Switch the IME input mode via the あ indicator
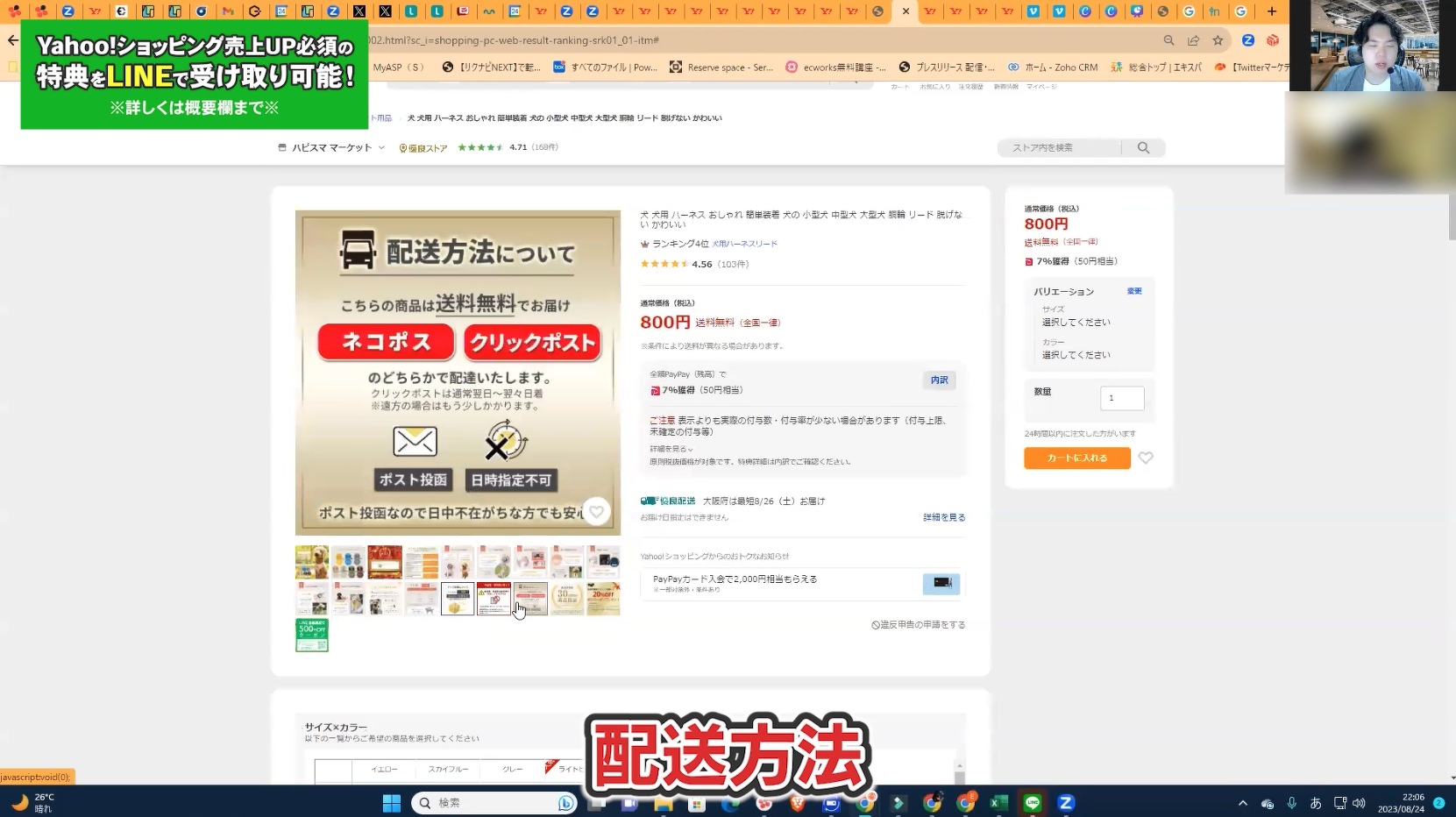 pyautogui.click(x=1315, y=802)
